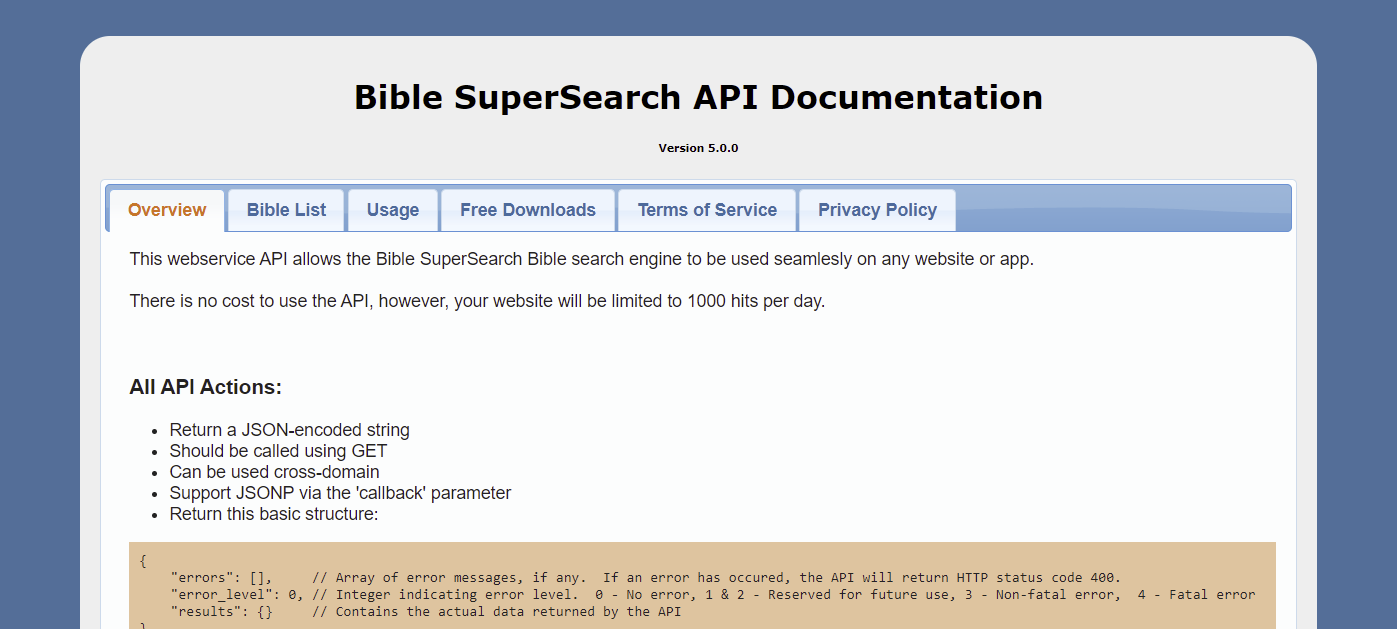Click the "results" line in the code block
The image size is (1397, 629).
pyautogui.click(x=426, y=611)
